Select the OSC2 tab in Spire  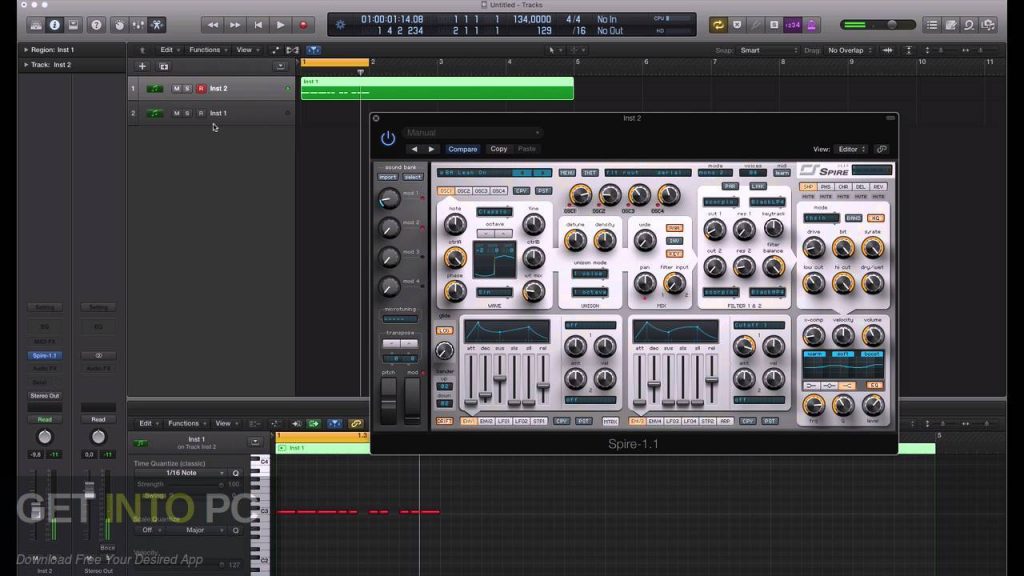[x=464, y=191]
